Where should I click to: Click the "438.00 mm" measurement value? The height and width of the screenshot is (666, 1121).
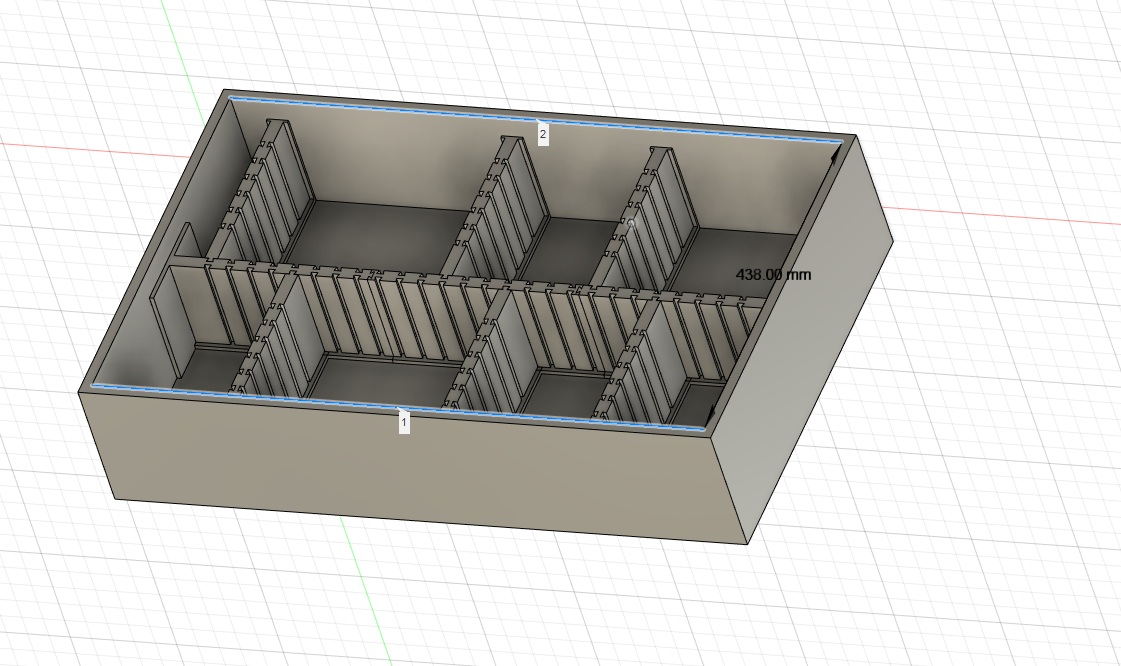pyautogui.click(x=773, y=274)
